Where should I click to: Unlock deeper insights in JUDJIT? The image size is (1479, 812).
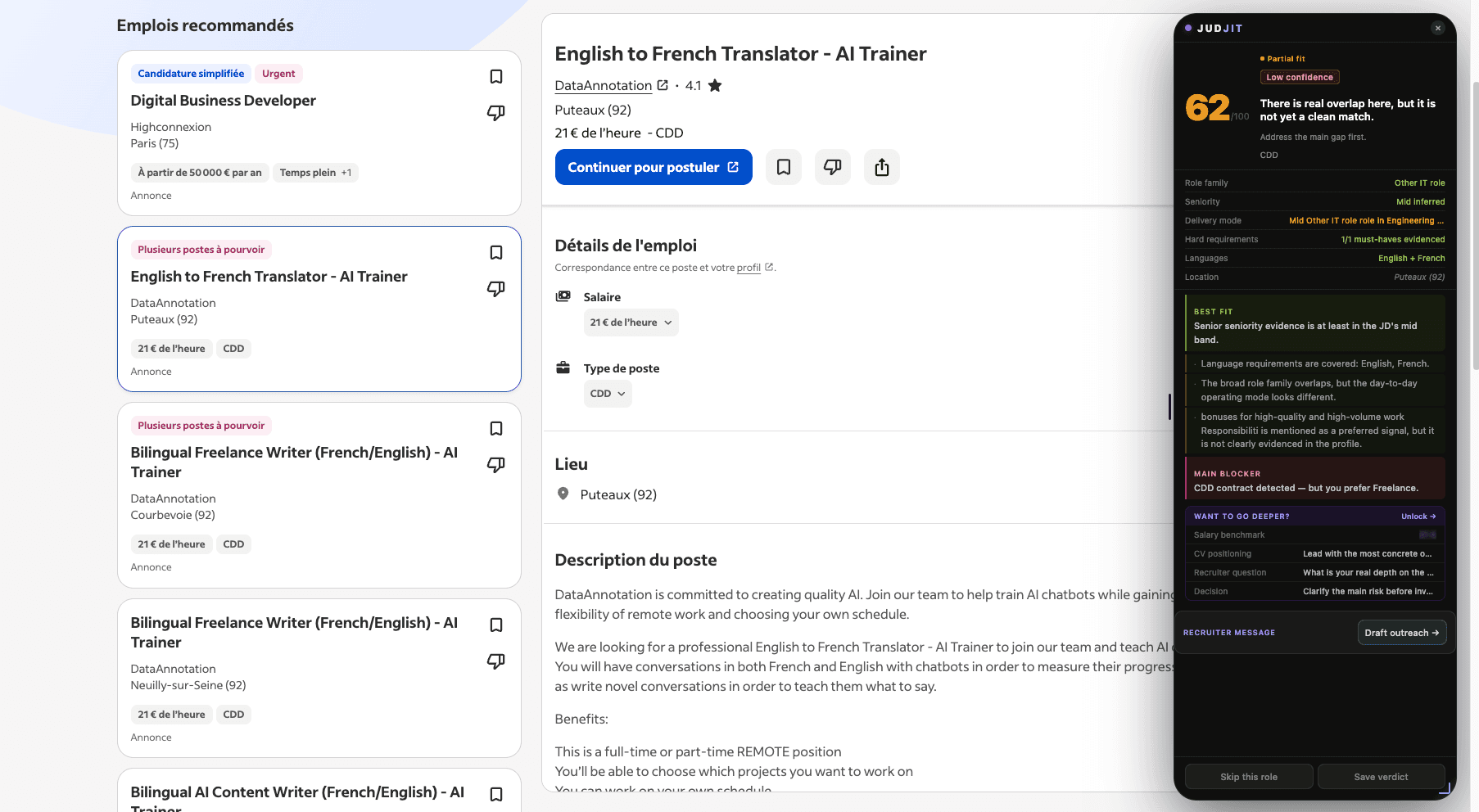[x=1418, y=517]
